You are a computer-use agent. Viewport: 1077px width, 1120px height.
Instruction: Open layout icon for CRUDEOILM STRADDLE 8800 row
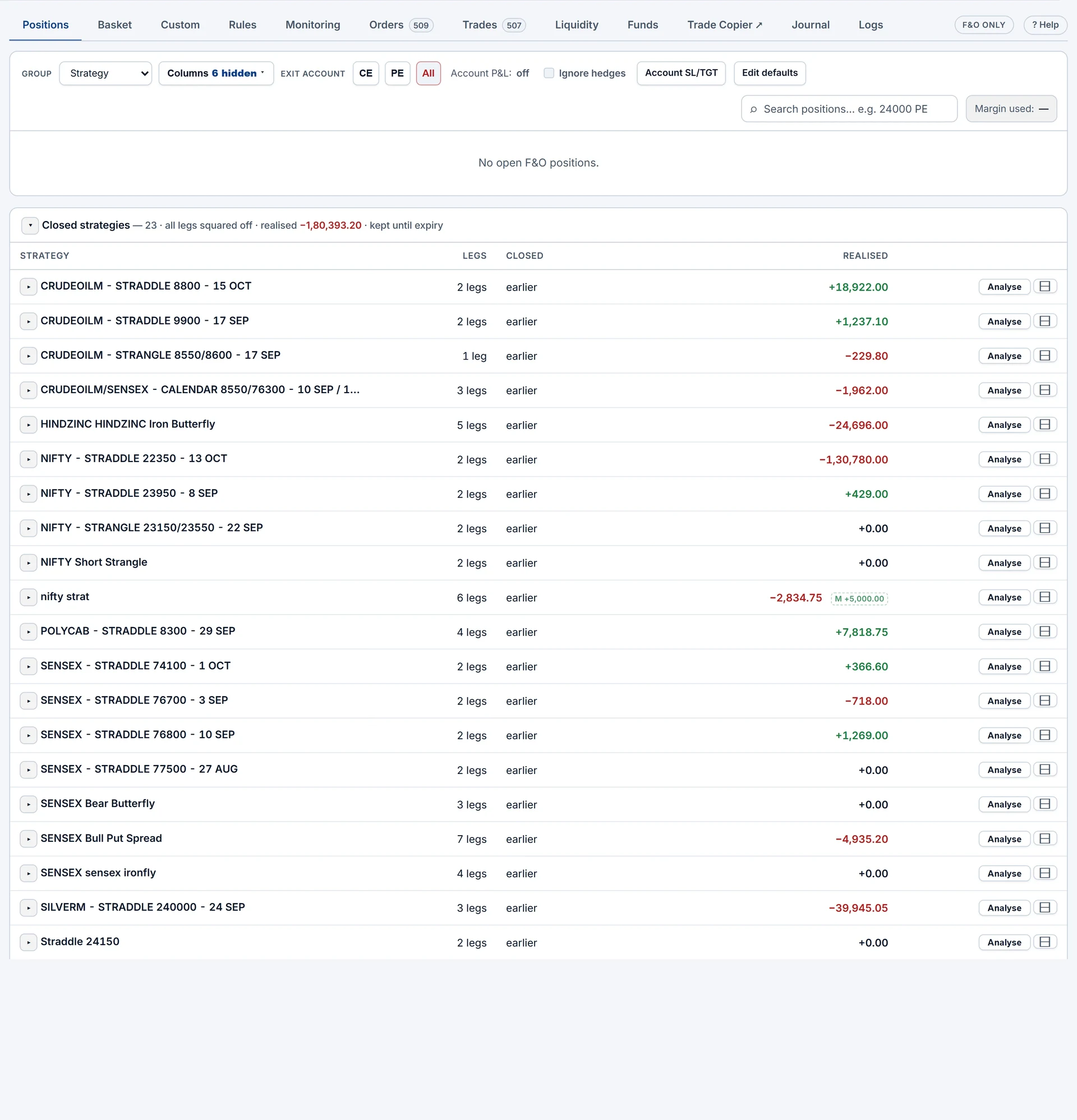[x=1044, y=286]
